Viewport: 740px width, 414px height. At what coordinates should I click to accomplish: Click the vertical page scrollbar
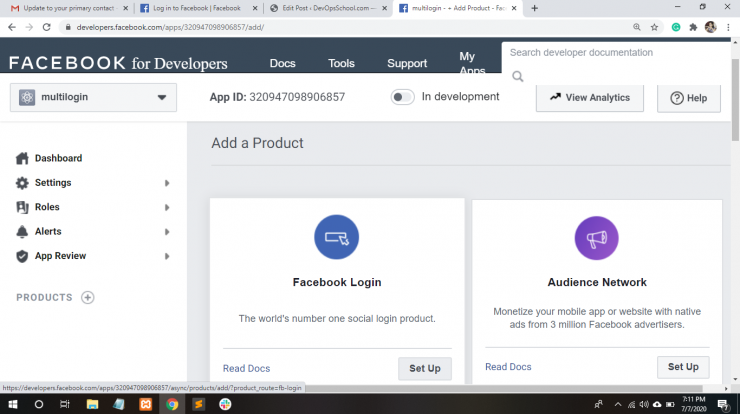(x=735, y=99)
